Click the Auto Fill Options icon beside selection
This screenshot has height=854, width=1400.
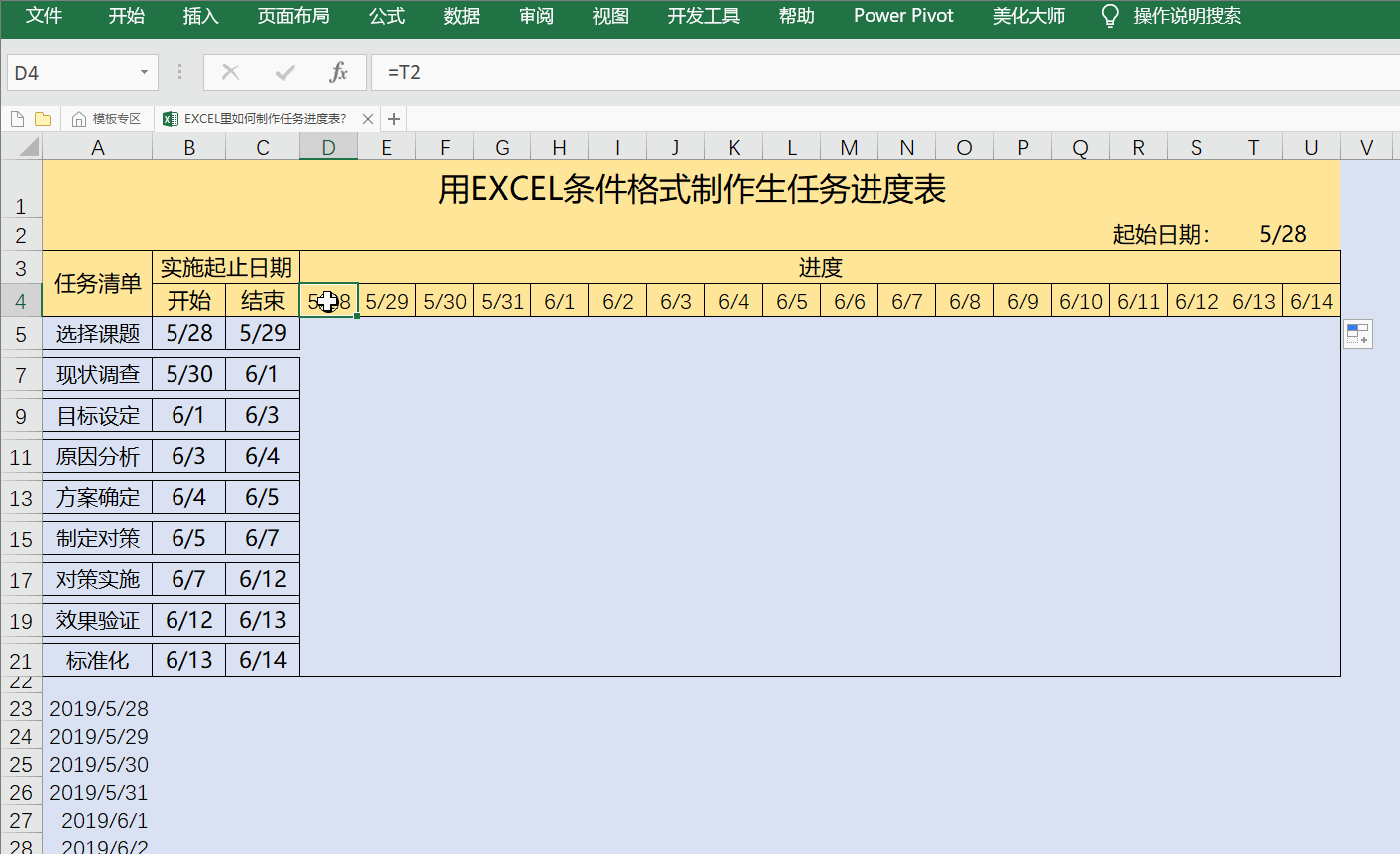(1358, 334)
